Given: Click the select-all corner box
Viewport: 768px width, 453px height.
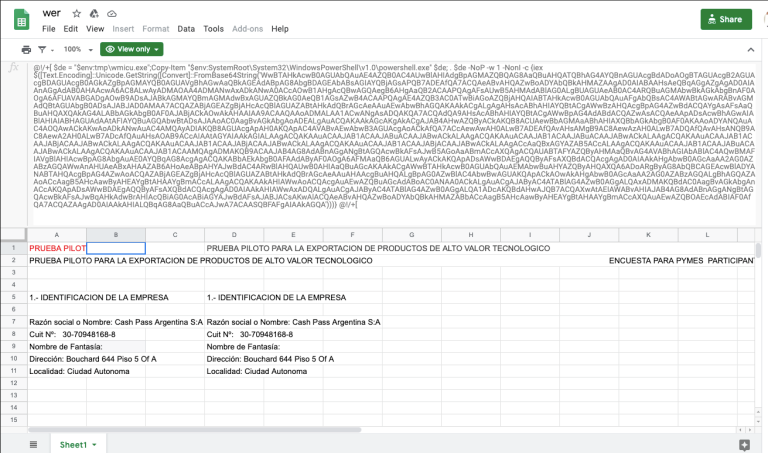Looking at the screenshot, I should [x=14, y=235].
